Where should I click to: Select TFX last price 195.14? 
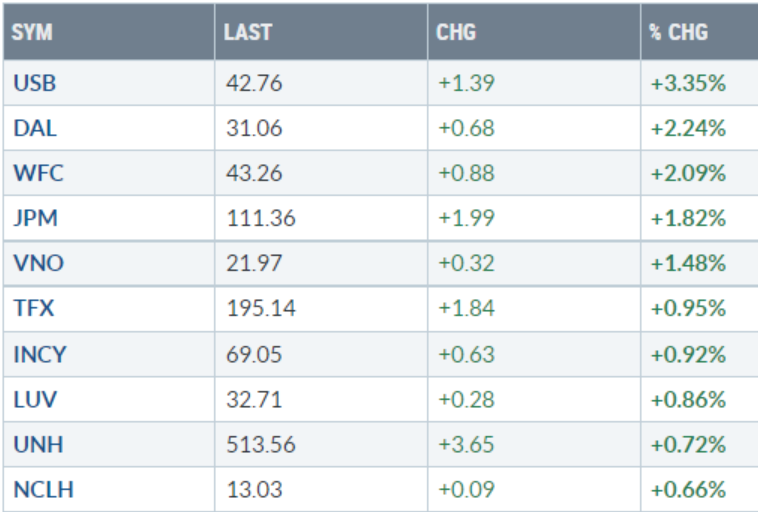[260, 308]
